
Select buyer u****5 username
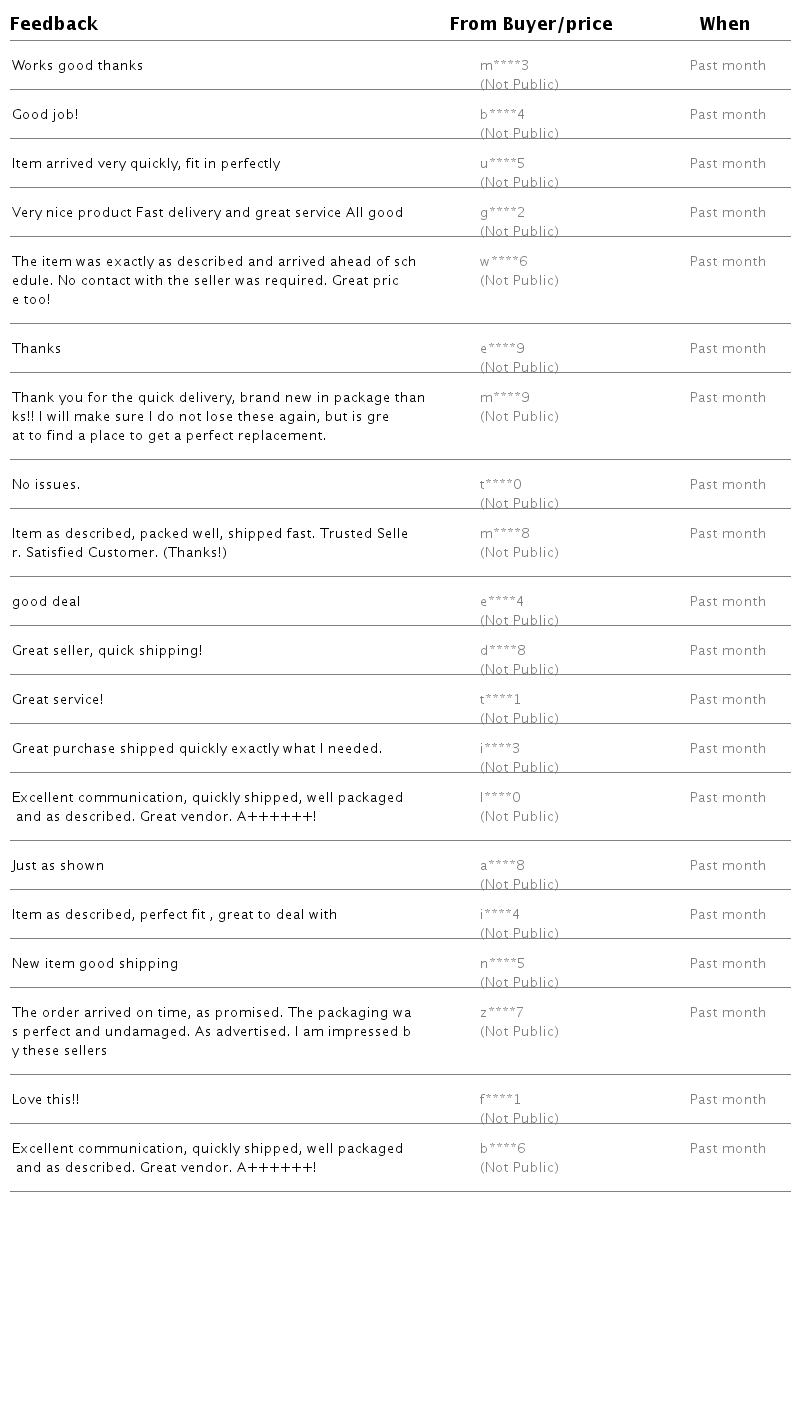click(502, 164)
